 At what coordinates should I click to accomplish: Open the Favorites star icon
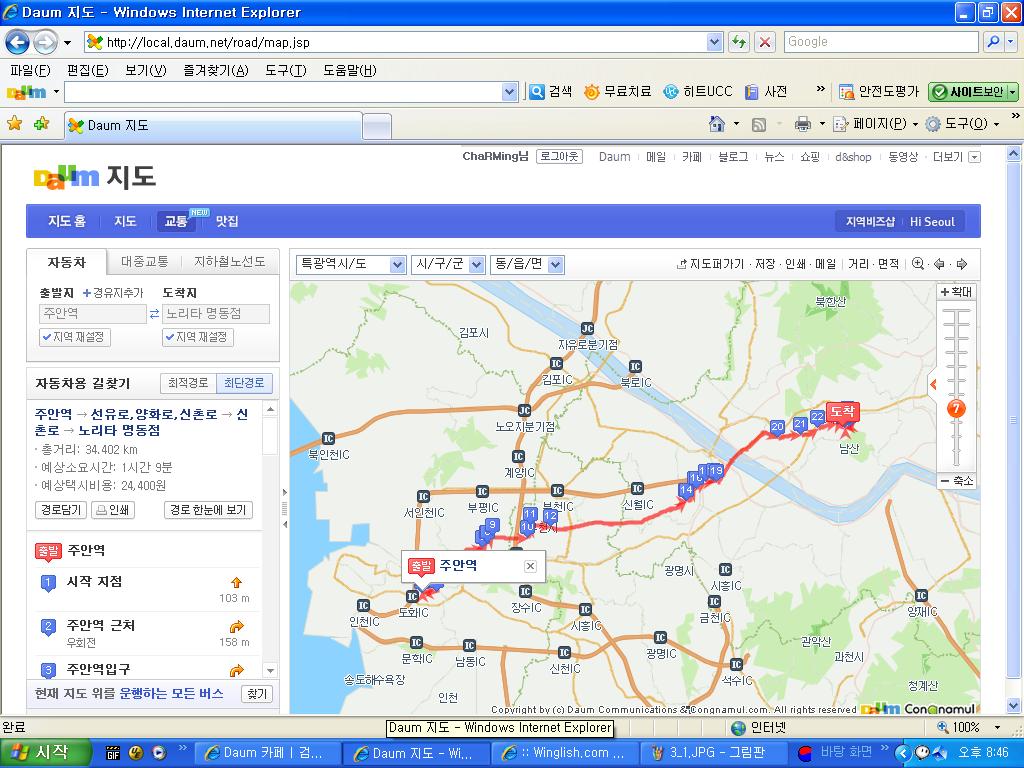pyautogui.click(x=14, y=123)
